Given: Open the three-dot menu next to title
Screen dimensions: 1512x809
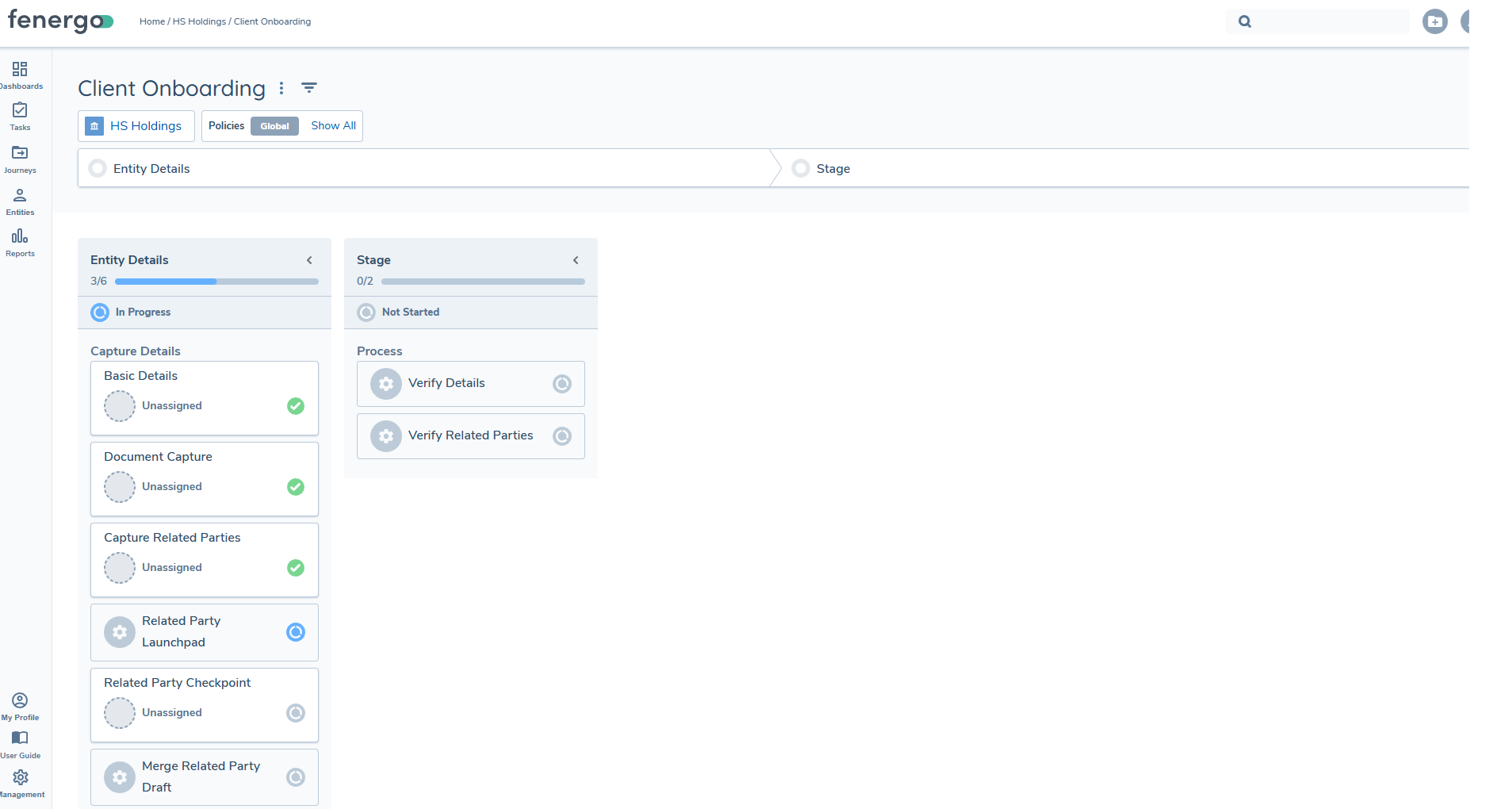Looking at the screenshot, I should coord(281,88).
